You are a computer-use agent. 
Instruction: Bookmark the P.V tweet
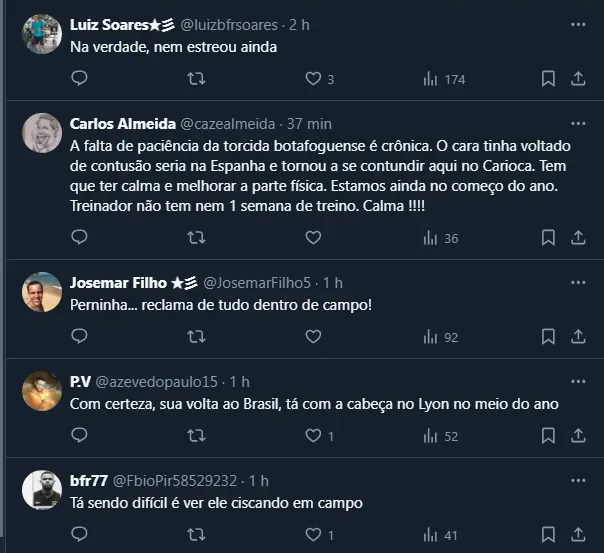(x=548, y=436)
